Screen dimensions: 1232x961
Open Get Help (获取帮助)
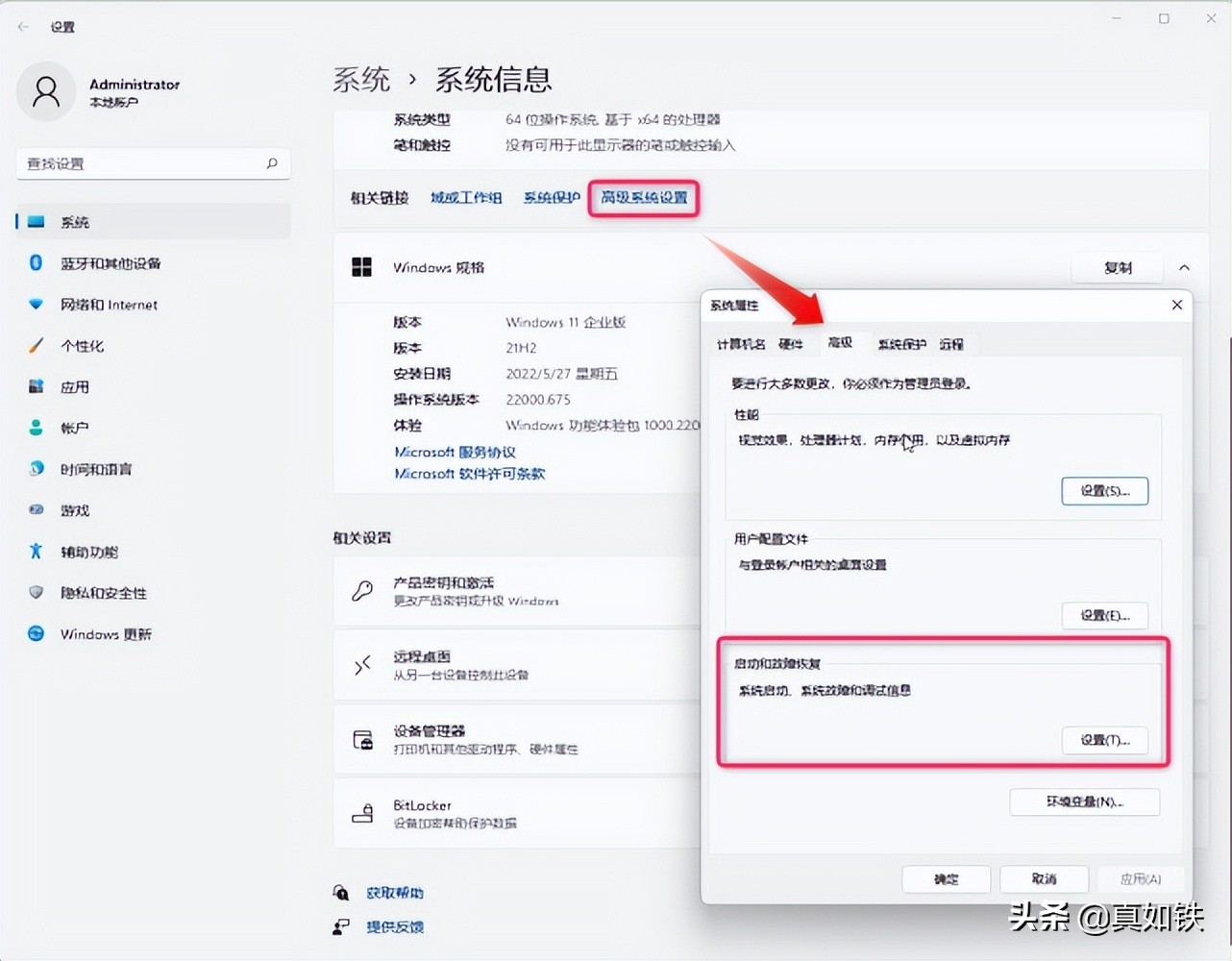coord(394,892)
